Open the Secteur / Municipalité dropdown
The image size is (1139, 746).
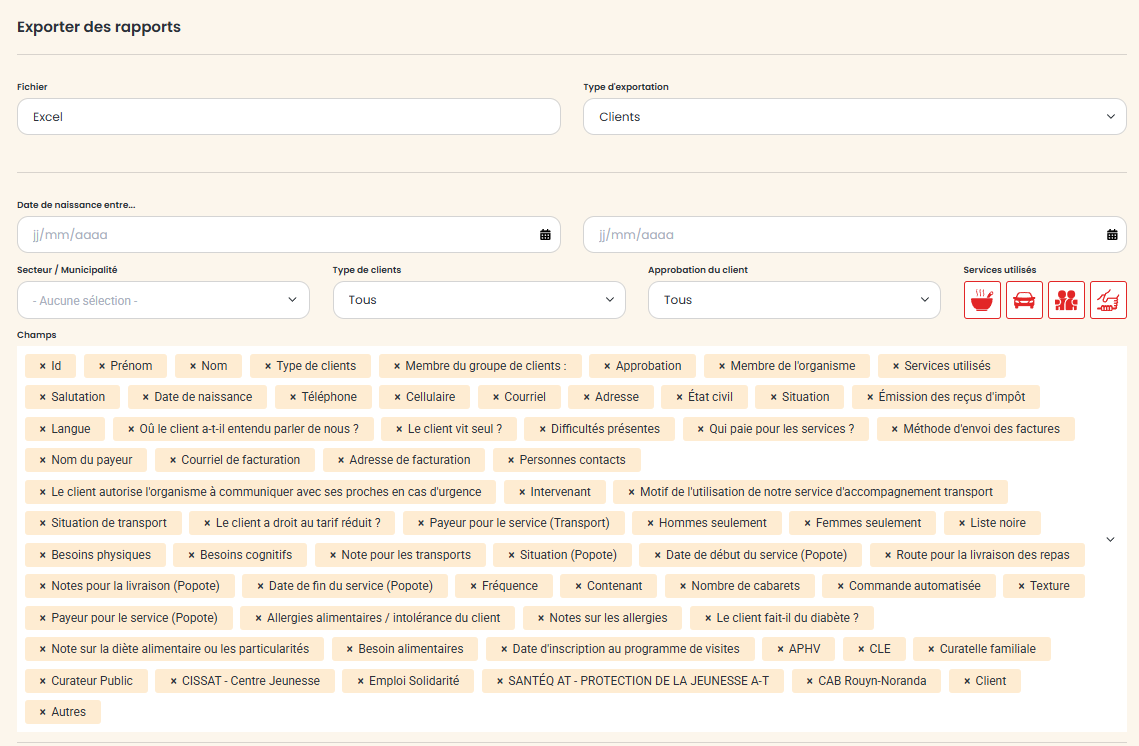[x=163, y=300]
